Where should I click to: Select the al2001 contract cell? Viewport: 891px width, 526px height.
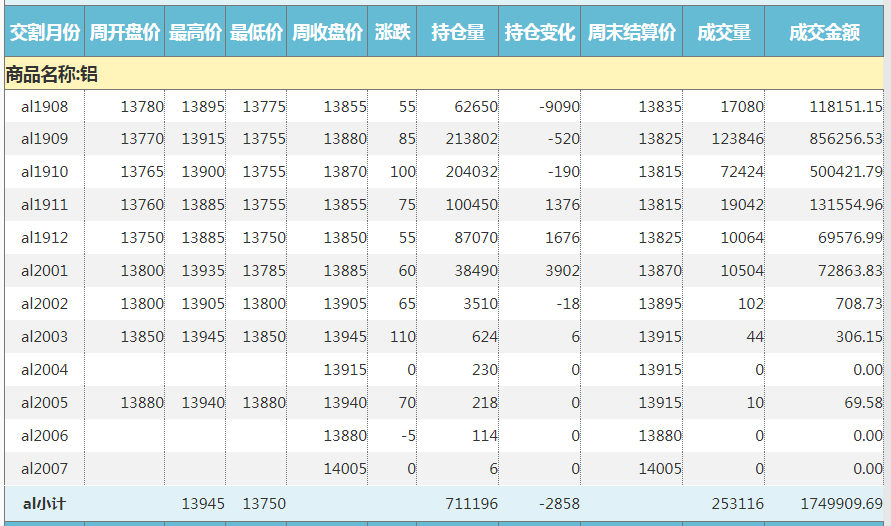pos(44,271)
